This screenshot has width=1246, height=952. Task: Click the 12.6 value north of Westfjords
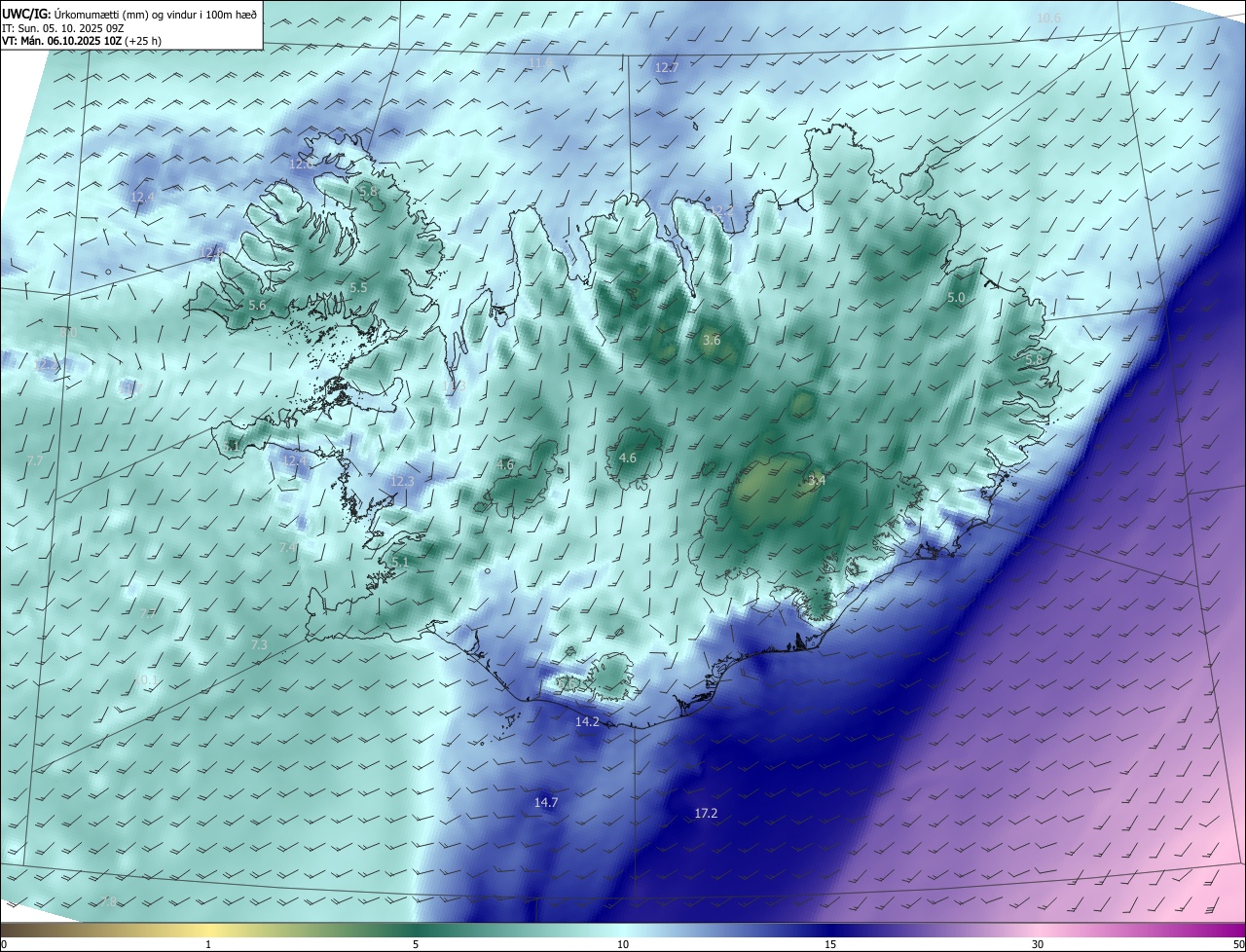[302, 164]
